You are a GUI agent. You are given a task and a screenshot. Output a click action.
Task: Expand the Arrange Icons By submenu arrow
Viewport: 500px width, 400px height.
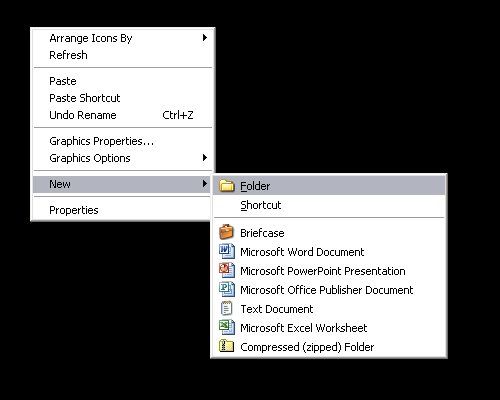coord(205,38)
